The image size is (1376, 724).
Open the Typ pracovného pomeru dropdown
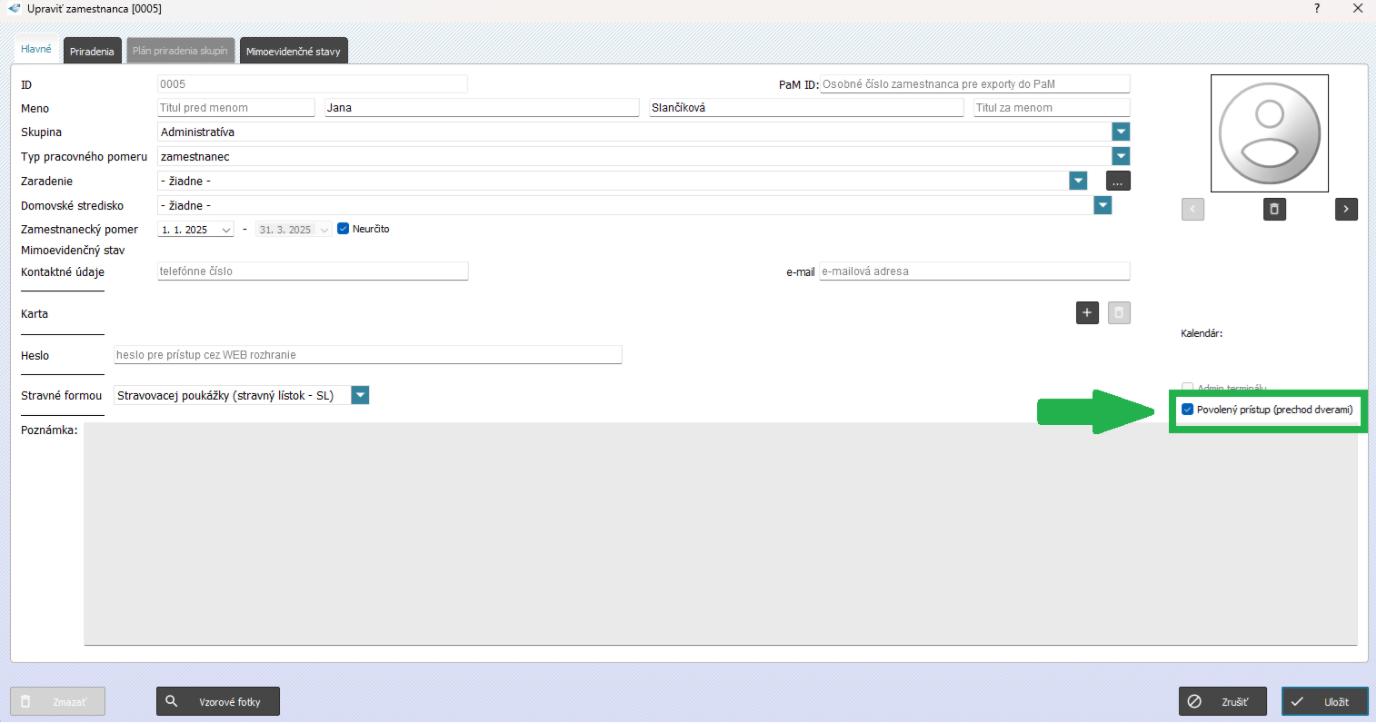(x=1121, y=156)
